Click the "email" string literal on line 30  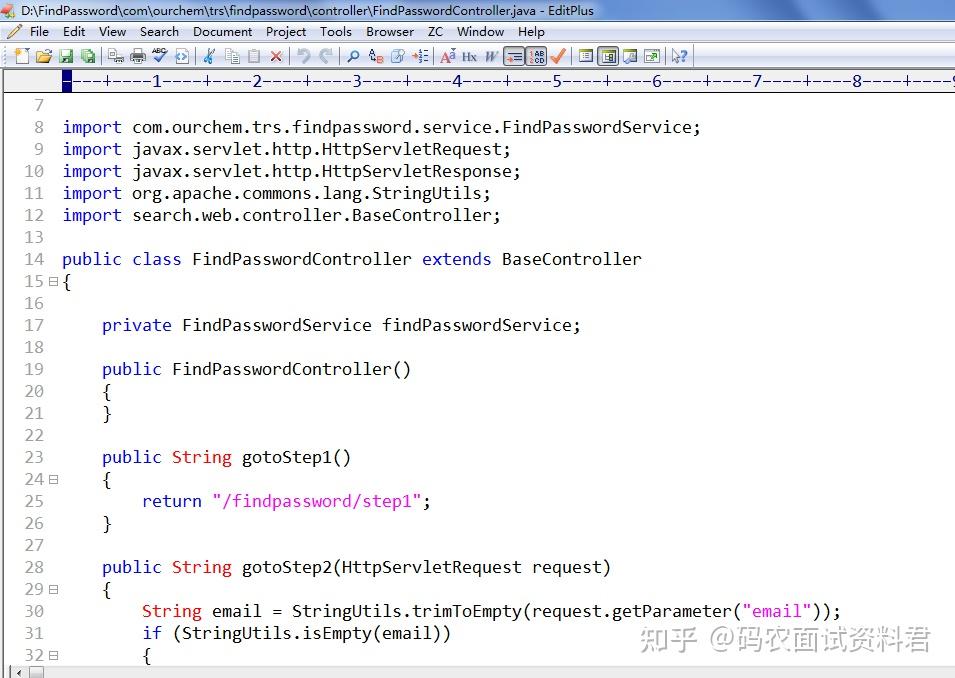tap(777, 611)
